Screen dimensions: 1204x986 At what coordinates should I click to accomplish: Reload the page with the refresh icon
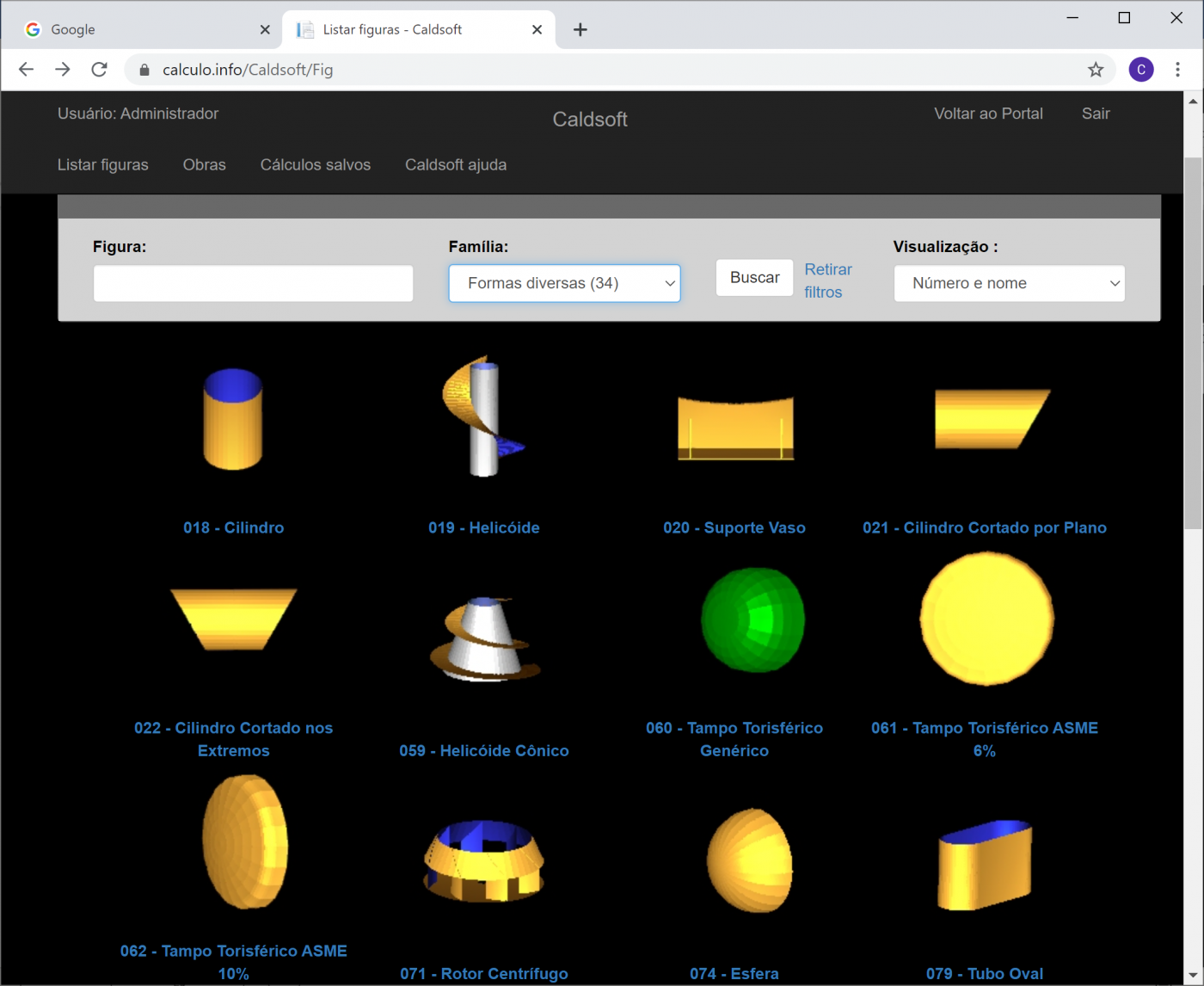tap(100, 70)
